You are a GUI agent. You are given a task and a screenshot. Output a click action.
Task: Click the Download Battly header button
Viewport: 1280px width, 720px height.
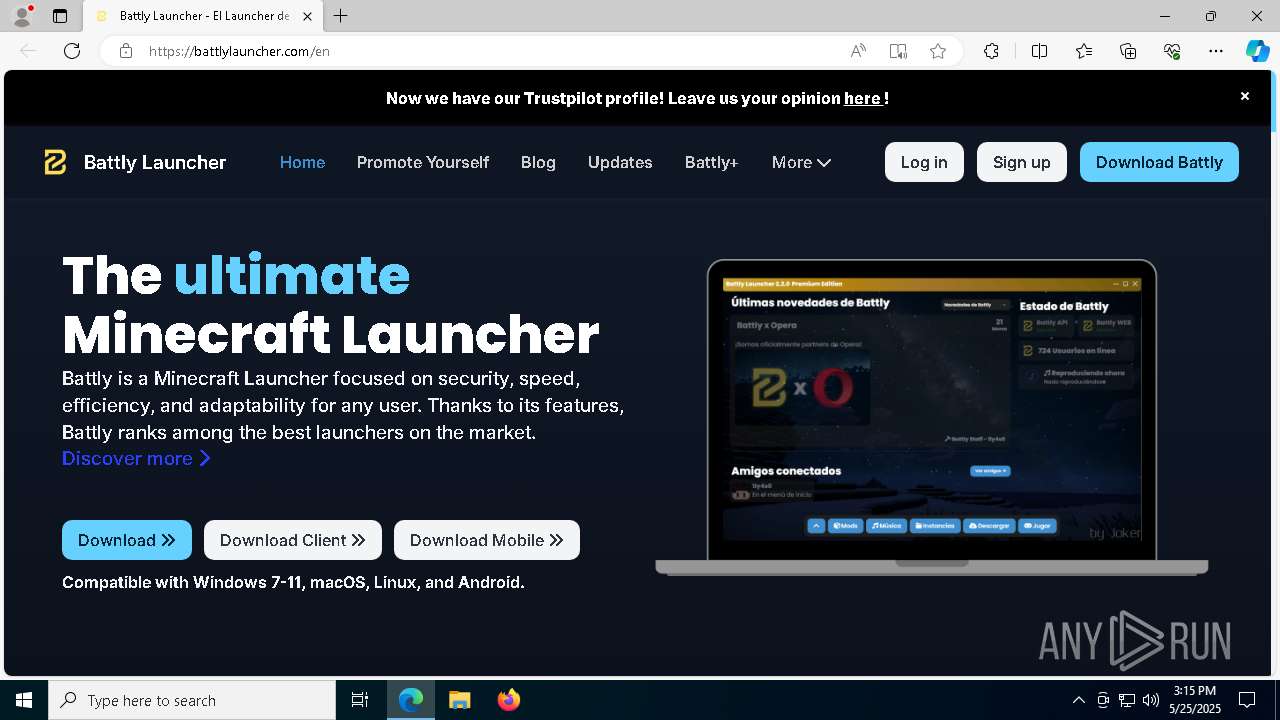[x=1159, y=162]
